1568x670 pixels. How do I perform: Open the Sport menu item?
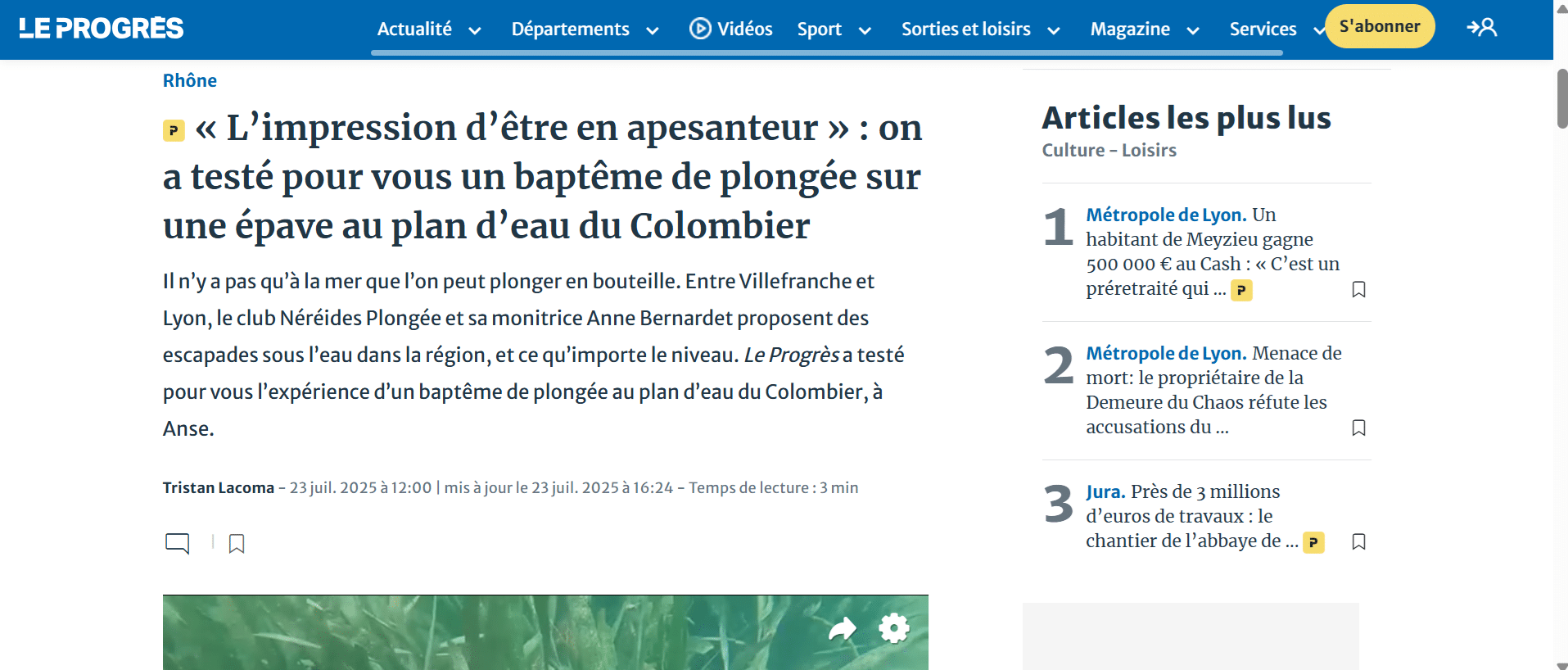[819, 29]
